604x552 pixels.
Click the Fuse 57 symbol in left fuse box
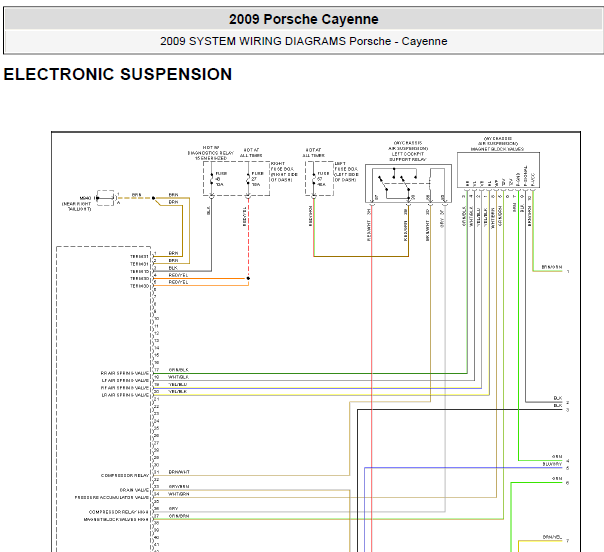pyautogui.click(x=314, y=179)
